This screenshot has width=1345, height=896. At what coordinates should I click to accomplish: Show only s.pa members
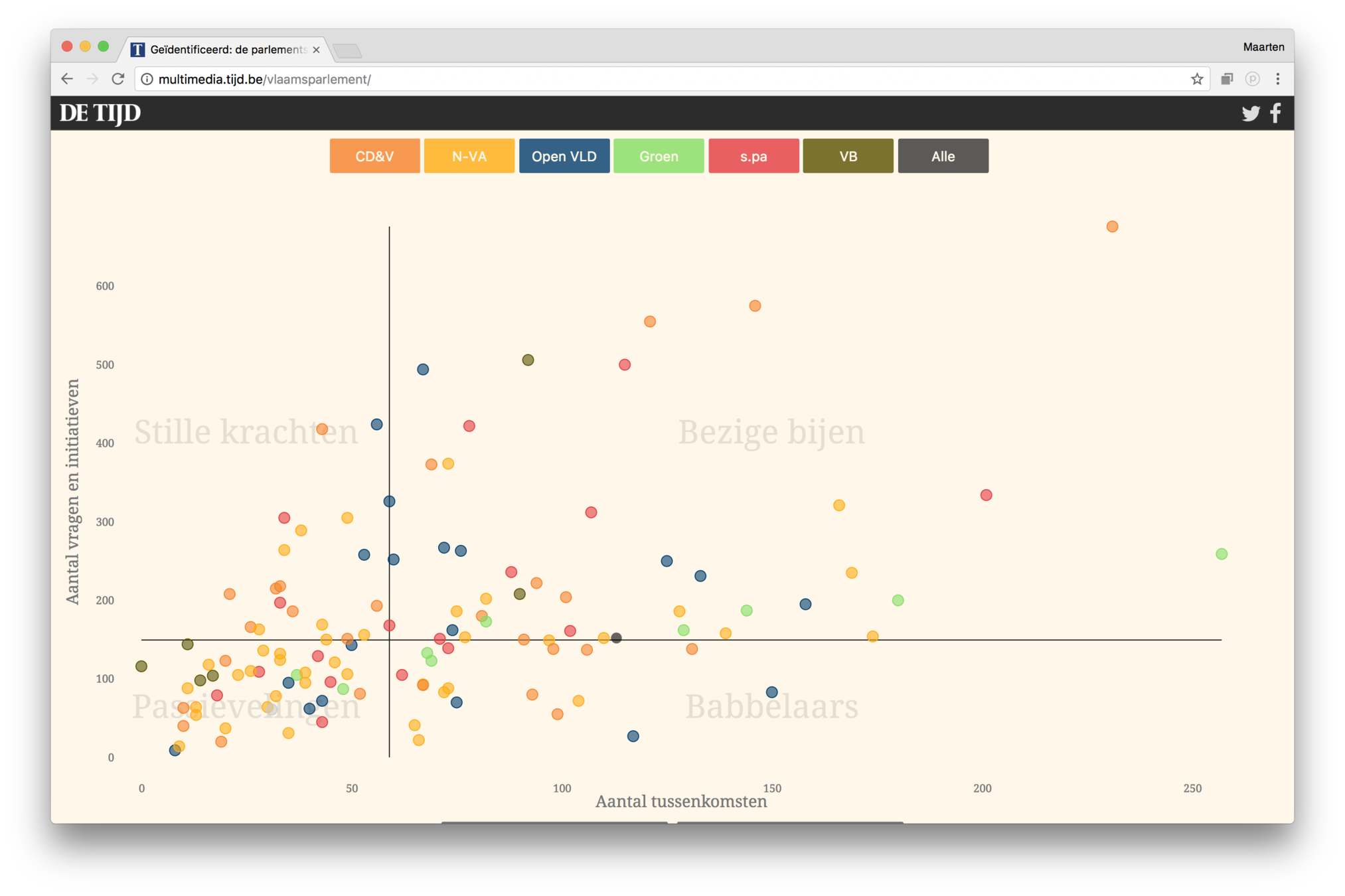click(x=753, y=157)
